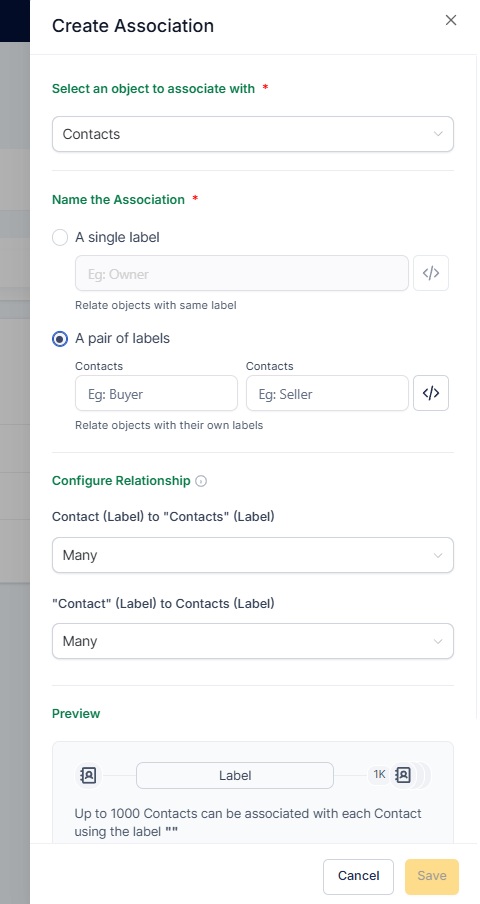Click the Cancel button
480x904 pixels.
[358, 876]
